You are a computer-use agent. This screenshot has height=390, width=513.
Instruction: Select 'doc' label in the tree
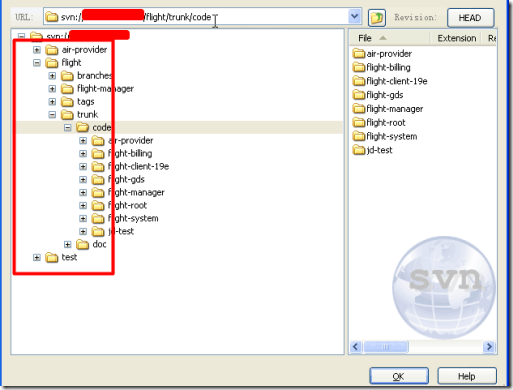tap(99, 244)
